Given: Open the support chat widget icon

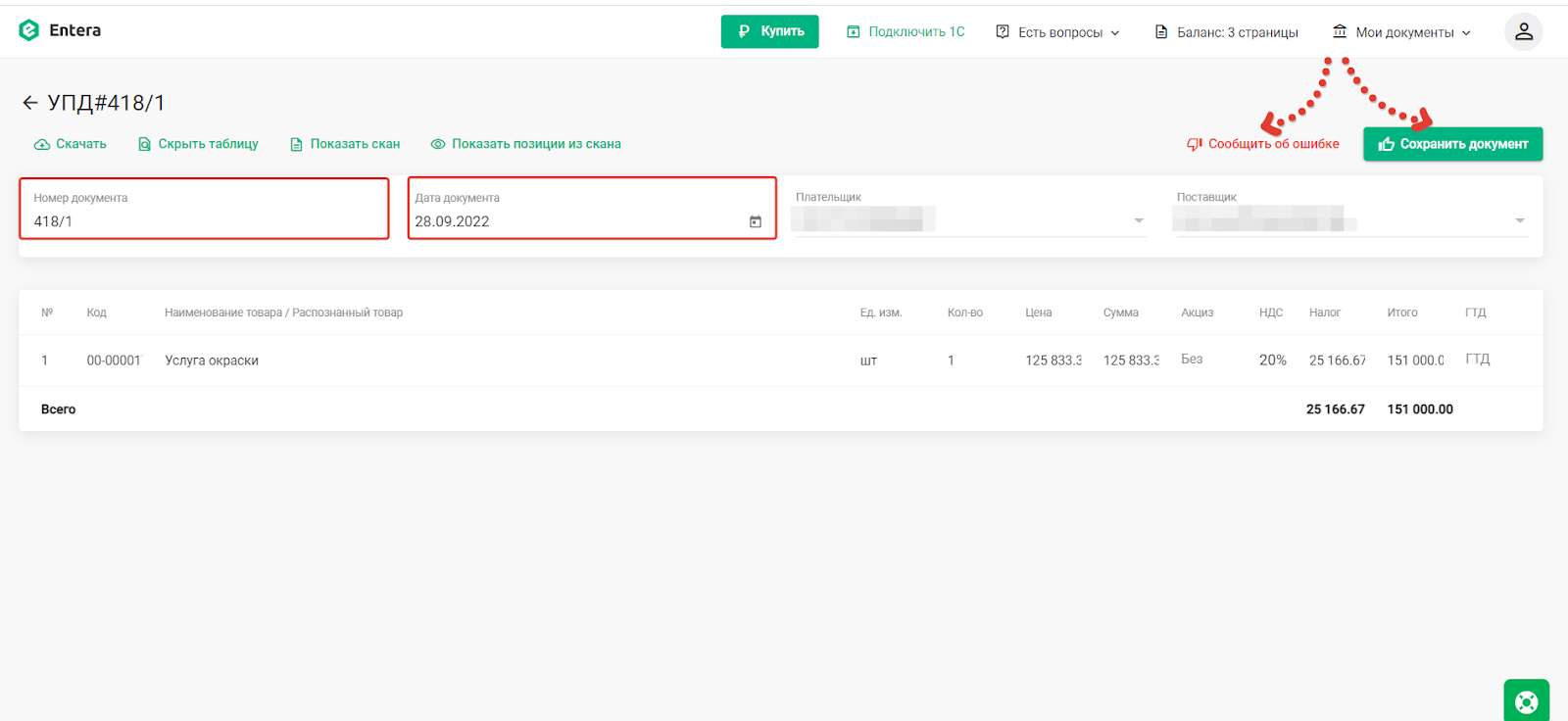Looking at the screenshot, I should pyautogui.click(x=1526, y=700).
